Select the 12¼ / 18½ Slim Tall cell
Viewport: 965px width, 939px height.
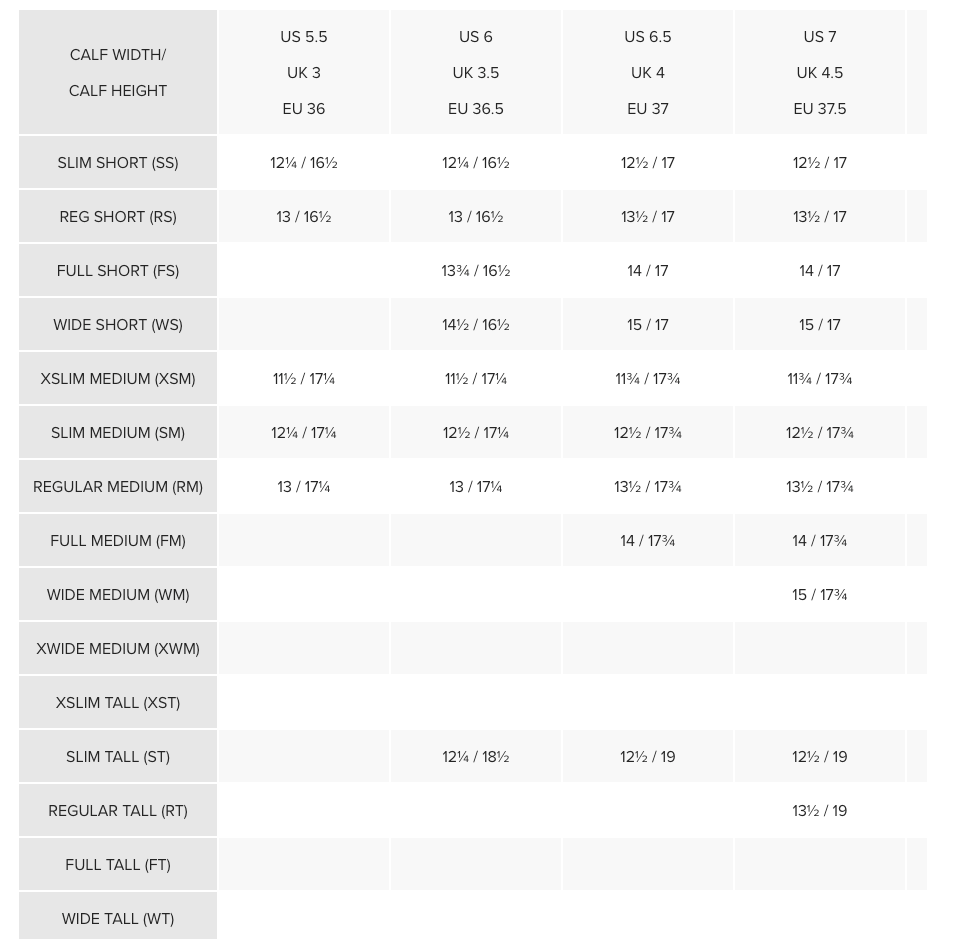[x=476, y=757]
